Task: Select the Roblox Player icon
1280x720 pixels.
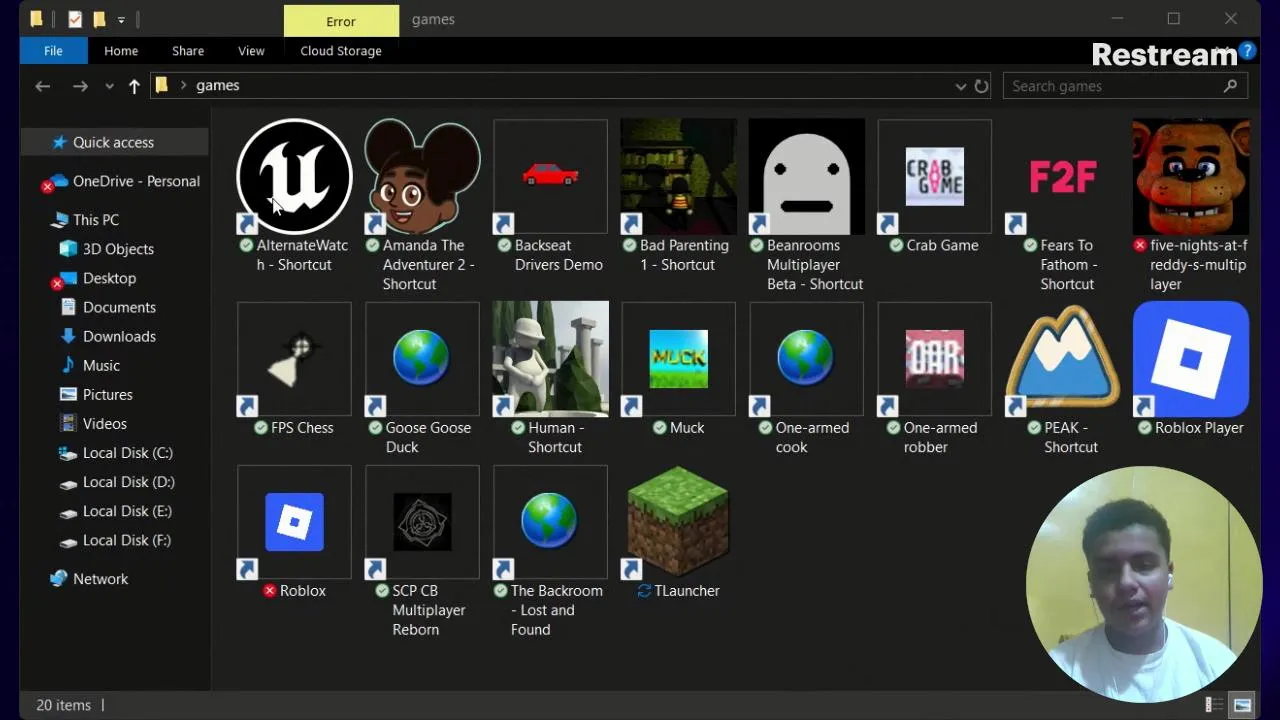Action: point(1191,359)
